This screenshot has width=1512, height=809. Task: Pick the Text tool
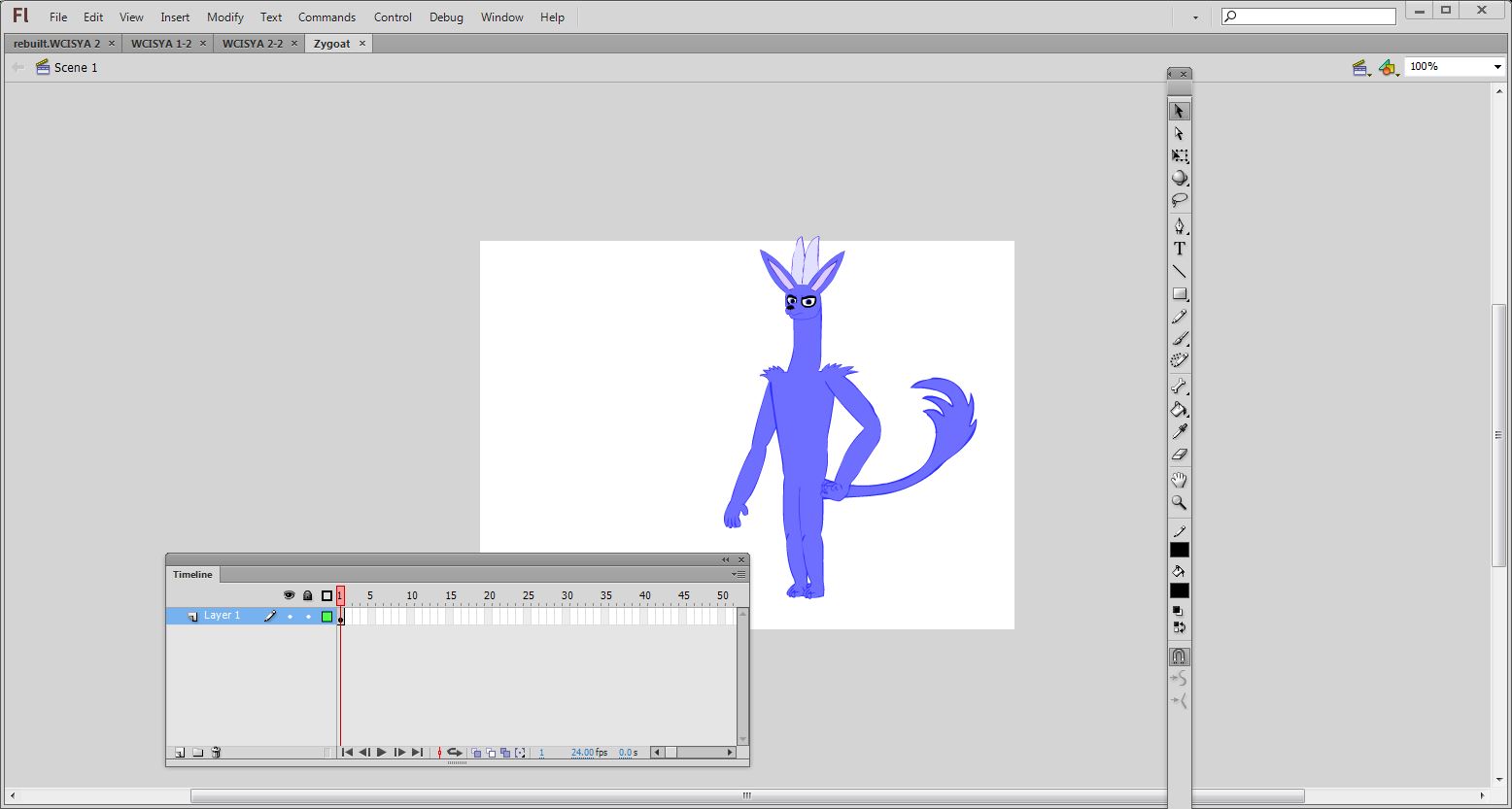click(1179, 249)
